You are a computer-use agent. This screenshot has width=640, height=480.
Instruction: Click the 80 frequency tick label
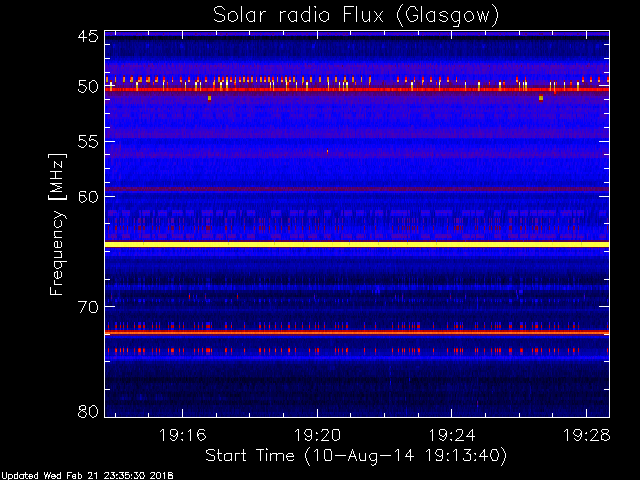(x=88, y=411)
